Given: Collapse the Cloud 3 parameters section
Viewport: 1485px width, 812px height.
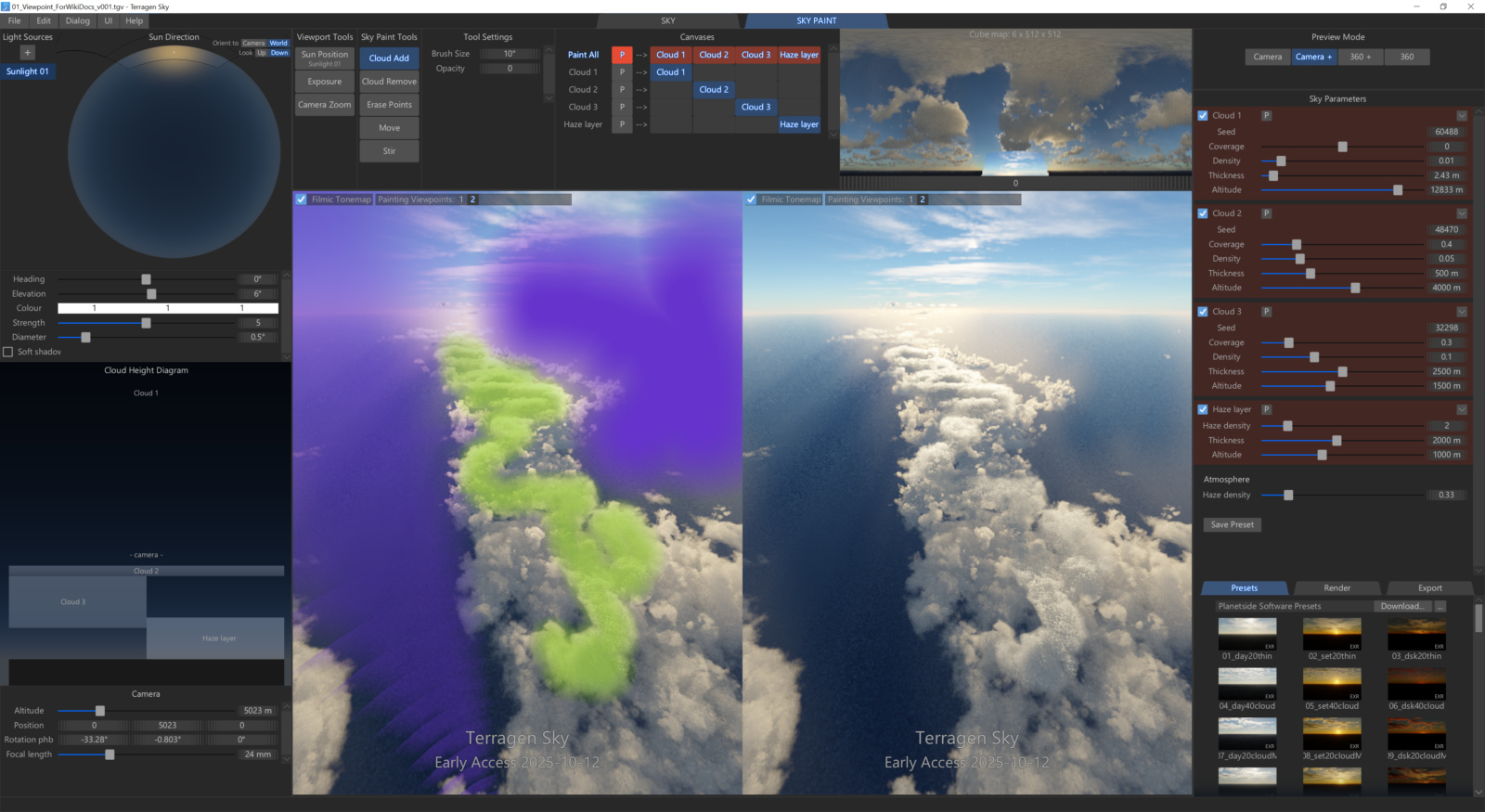Looking at the screenshot, I should (1462, 312).
